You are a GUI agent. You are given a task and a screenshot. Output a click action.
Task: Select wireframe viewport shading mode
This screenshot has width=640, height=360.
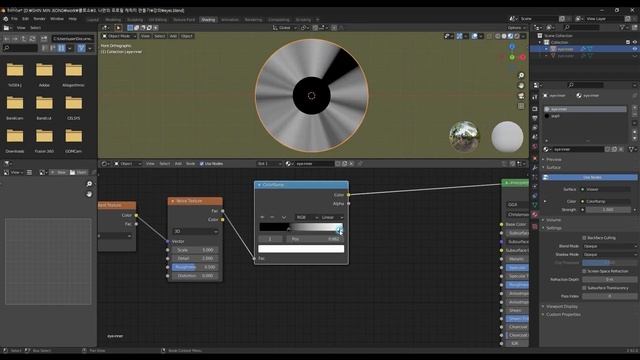pyautogui.click(x=498, y=36)
